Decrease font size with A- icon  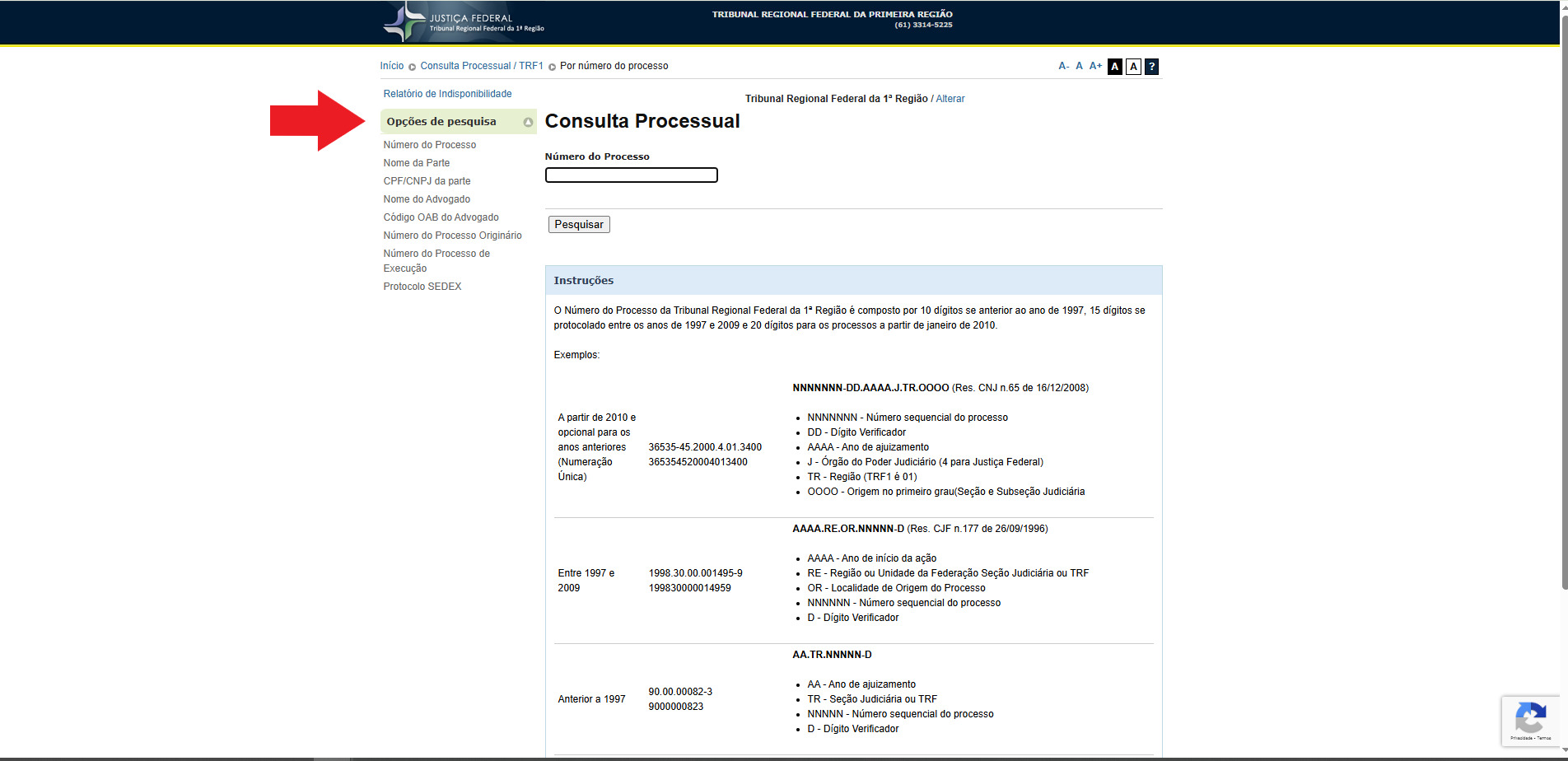point(1063,66)
